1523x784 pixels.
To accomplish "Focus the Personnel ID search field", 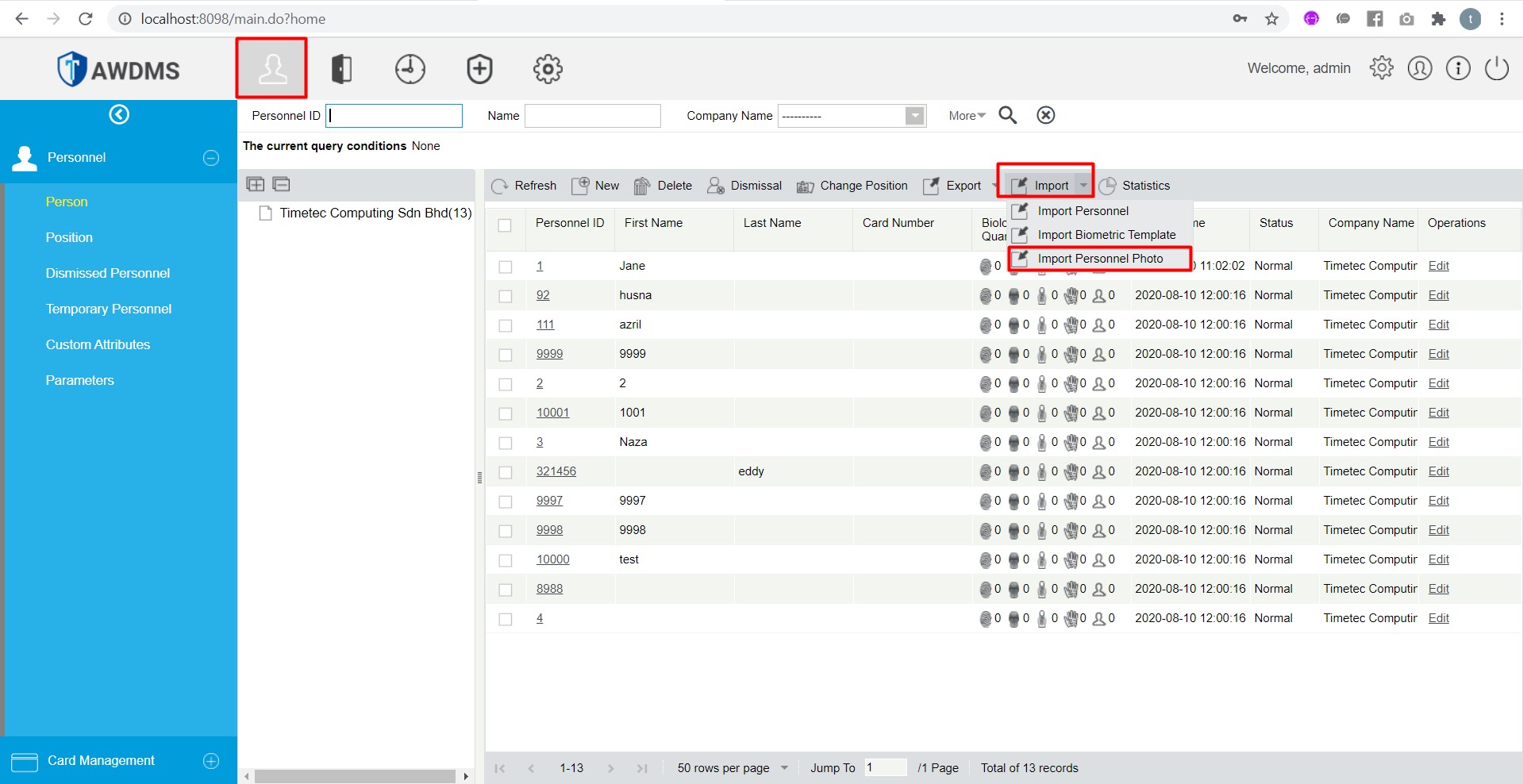I will pos(394,116).
